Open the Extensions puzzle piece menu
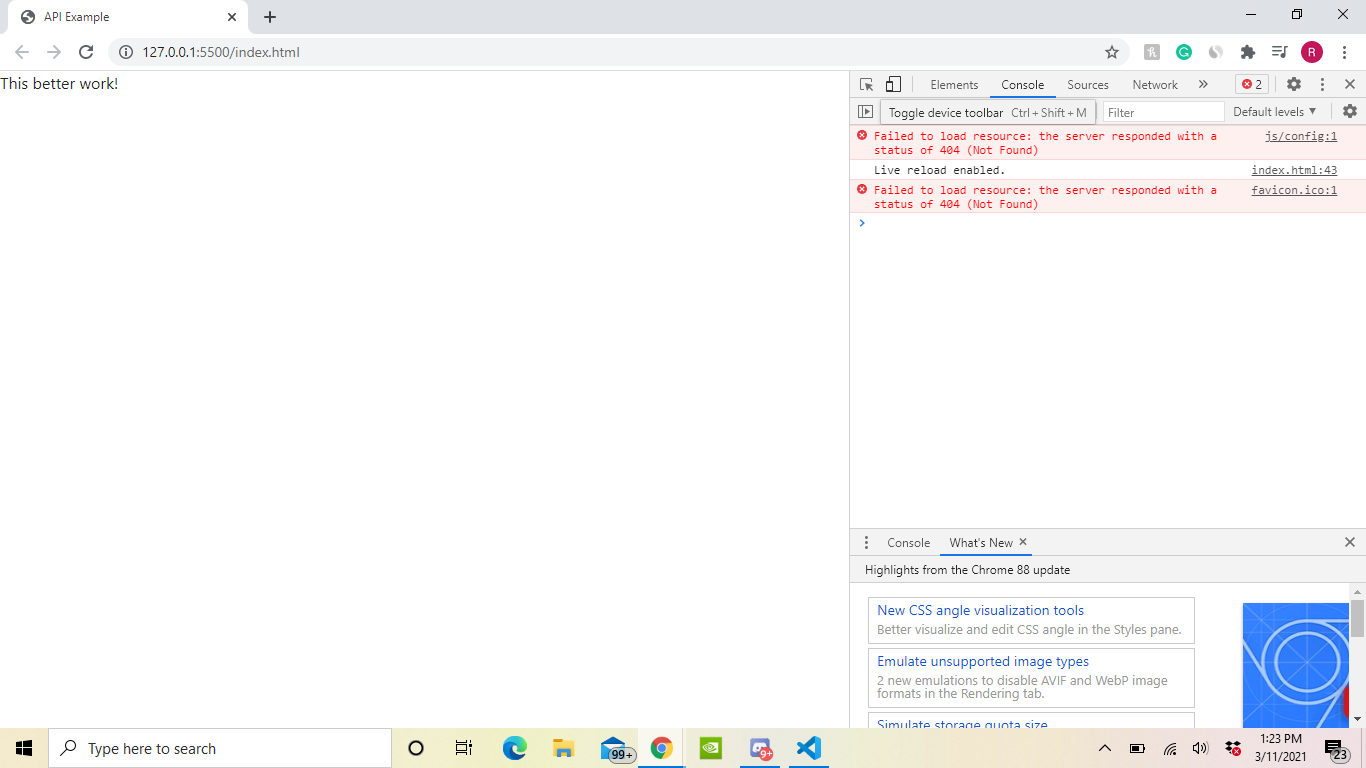The height and width of the screenshot is (768, 1366). coord(1248,52)
